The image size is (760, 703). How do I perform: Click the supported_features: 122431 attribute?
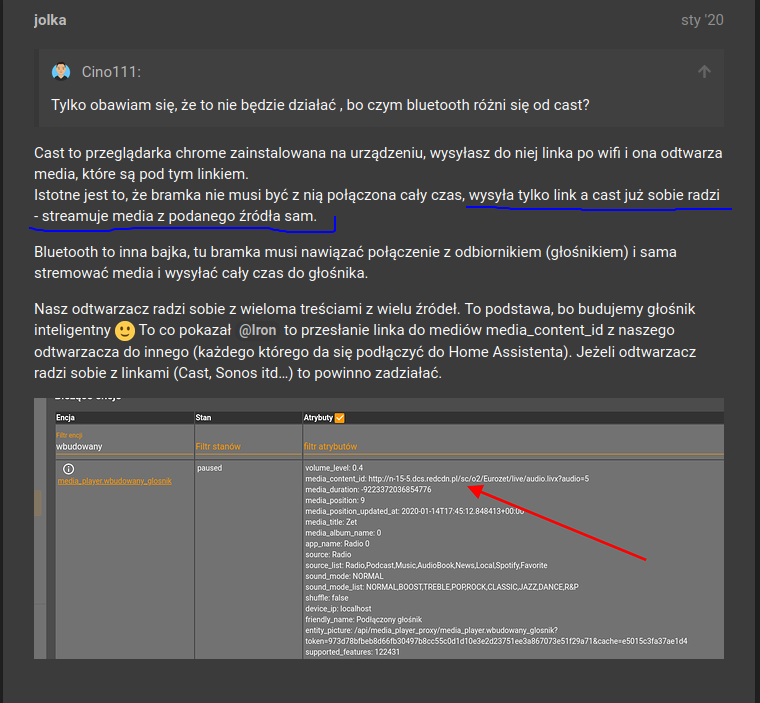[352, 652]
